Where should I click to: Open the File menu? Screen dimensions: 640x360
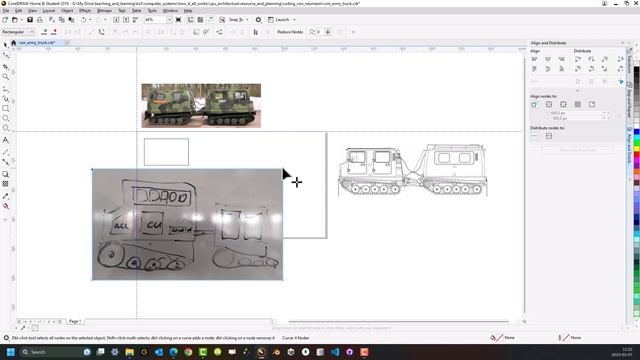(6, 11)
